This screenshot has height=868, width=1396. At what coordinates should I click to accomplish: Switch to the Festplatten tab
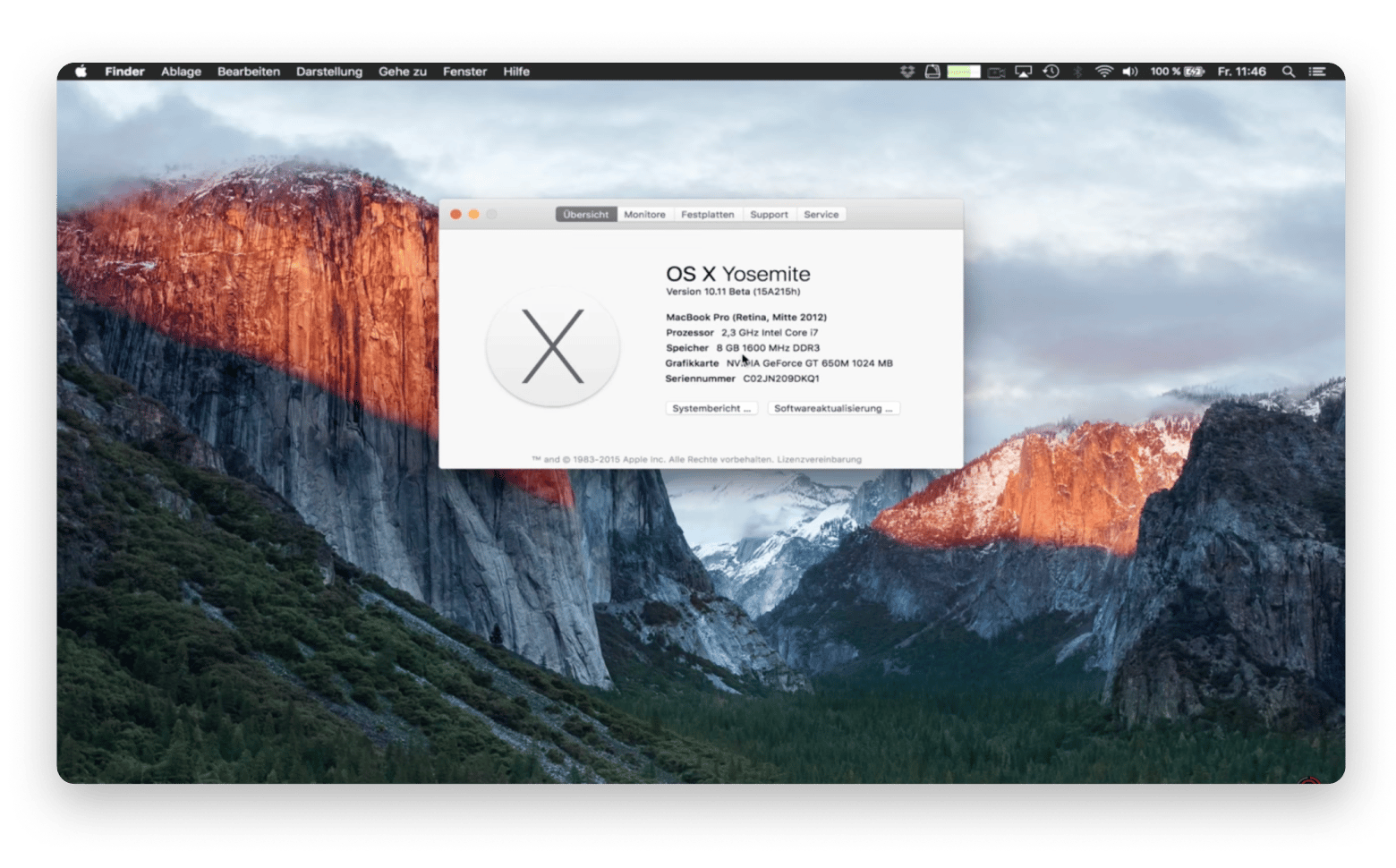tap(708, 215)
